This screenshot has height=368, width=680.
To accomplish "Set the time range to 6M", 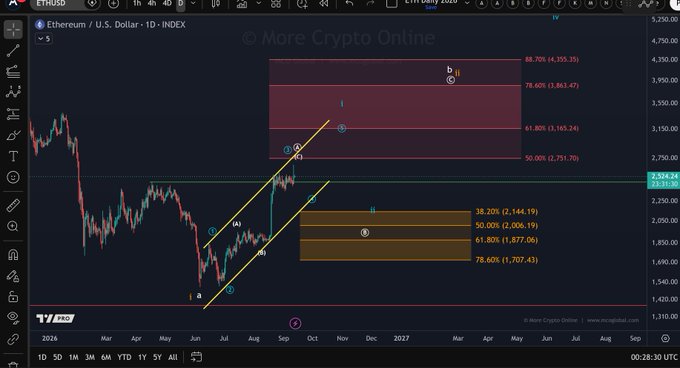I will pyautogui.click(x=106, y=357).
